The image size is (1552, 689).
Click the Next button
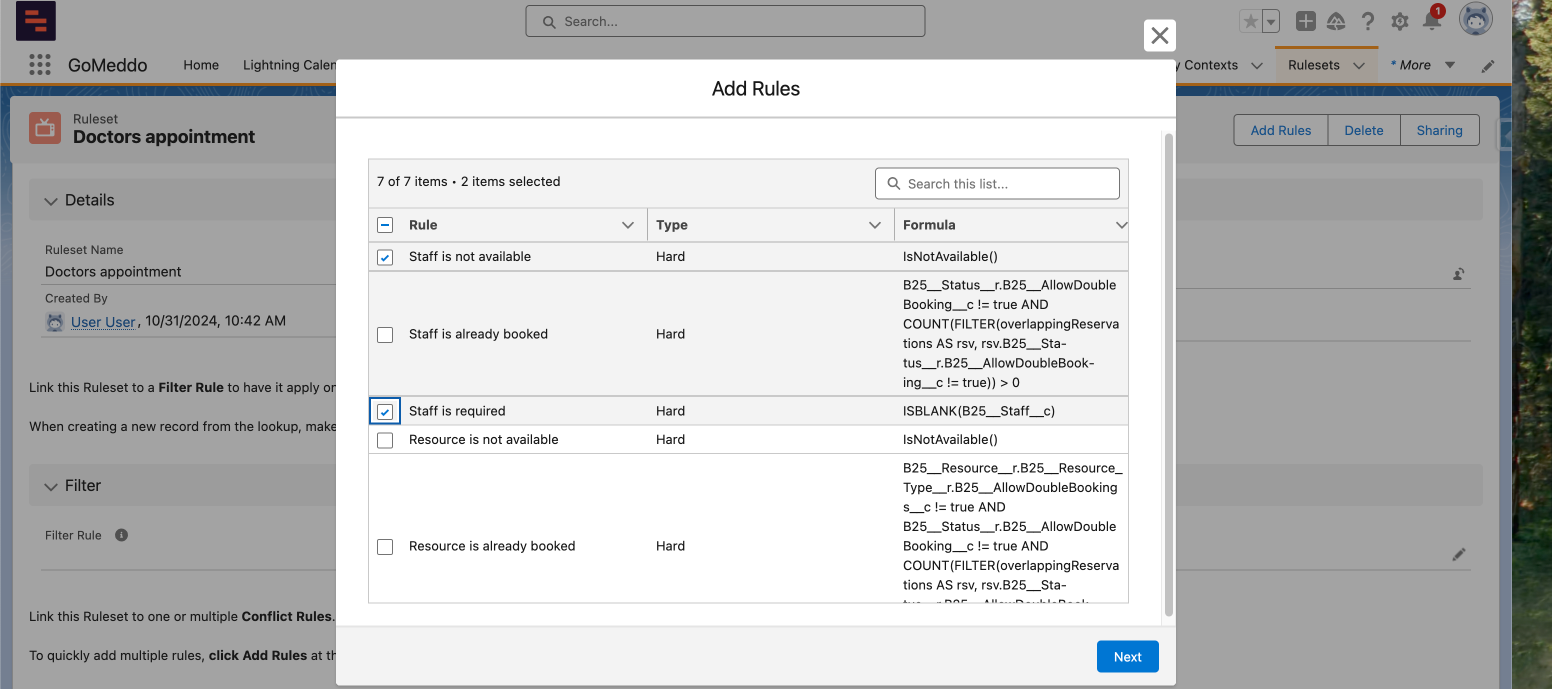[x=1127, y=657]
